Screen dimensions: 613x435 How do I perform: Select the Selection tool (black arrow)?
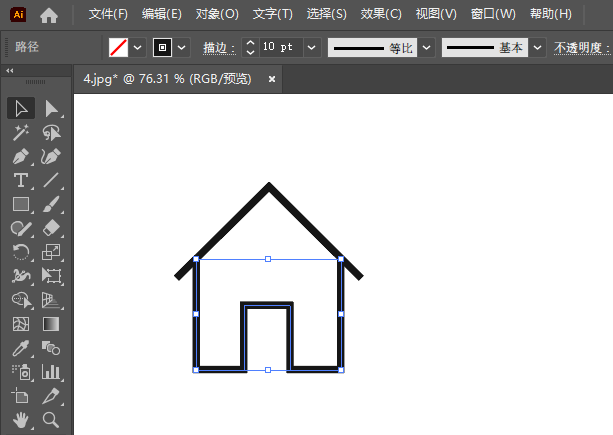[21, 108]
